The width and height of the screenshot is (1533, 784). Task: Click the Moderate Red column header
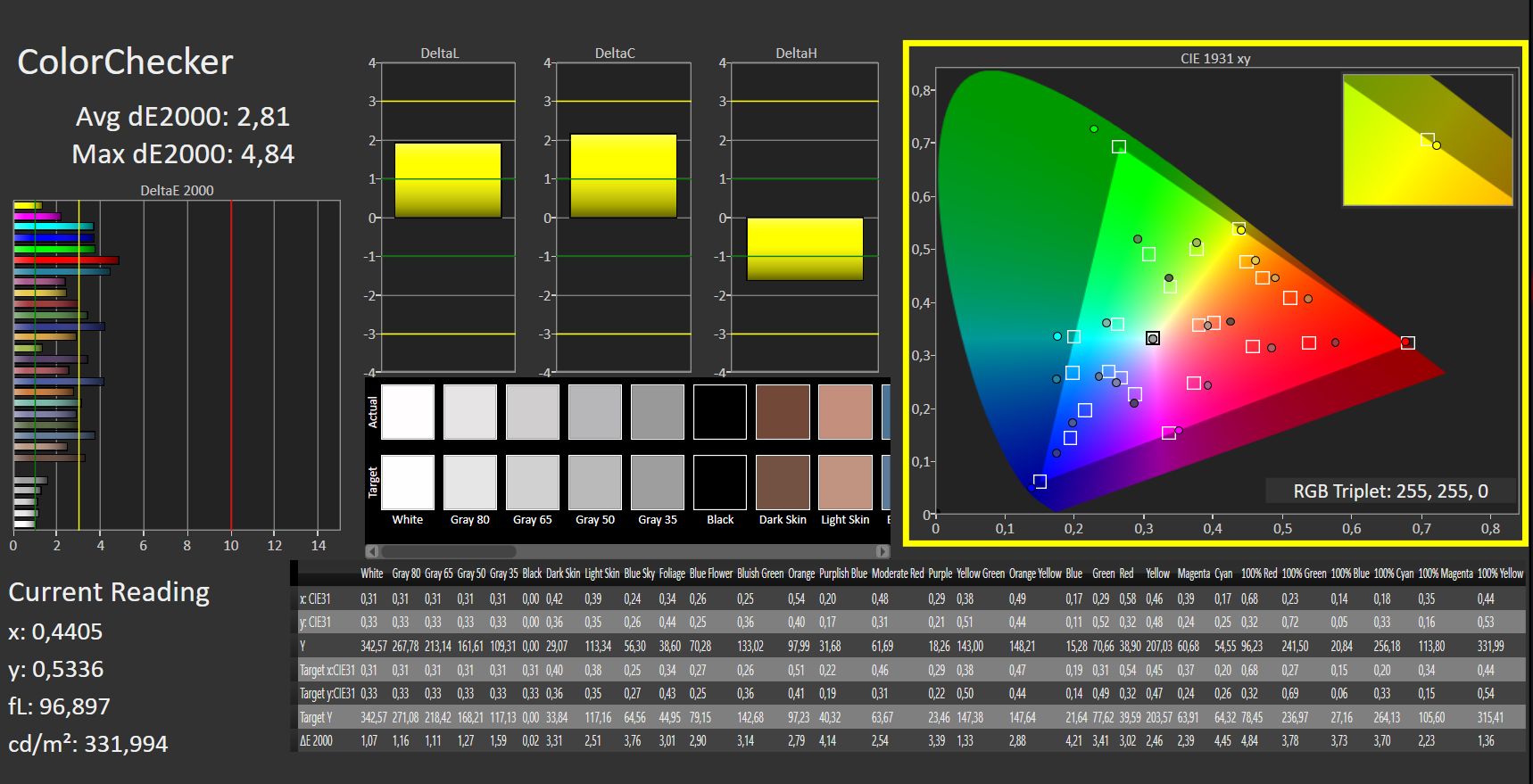(x=897, y=574)
